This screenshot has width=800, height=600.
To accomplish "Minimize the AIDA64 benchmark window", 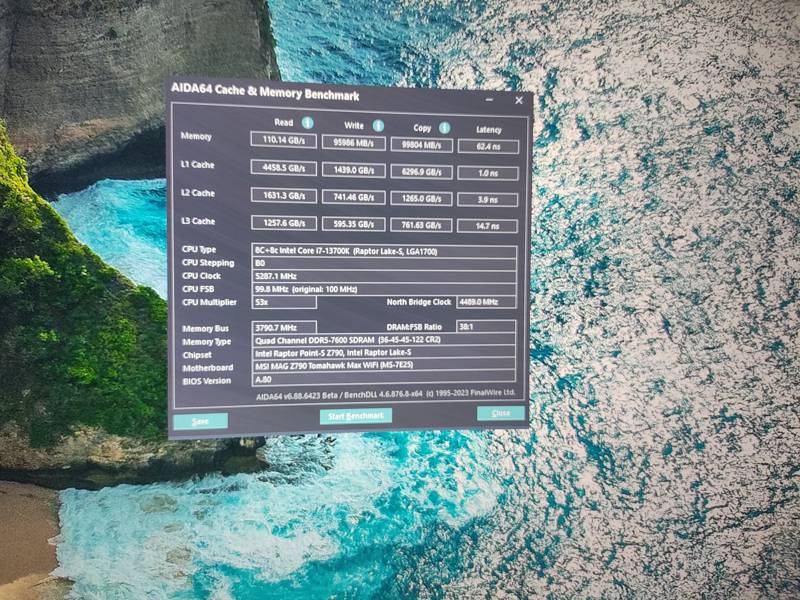I will (489, 100).
